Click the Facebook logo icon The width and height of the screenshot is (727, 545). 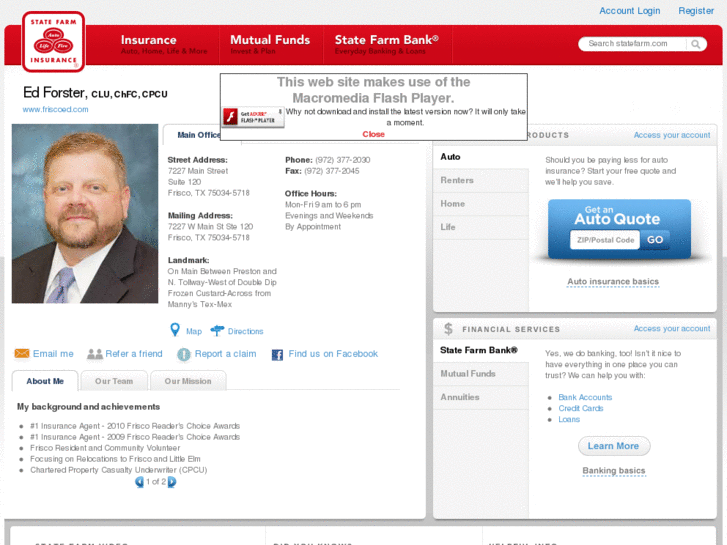click(x=277, y=355)
